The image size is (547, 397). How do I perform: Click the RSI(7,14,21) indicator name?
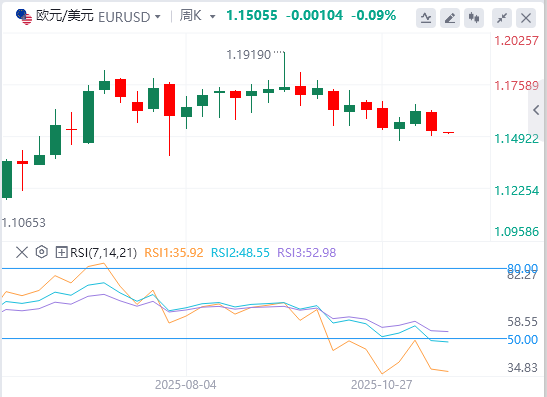[104, 253]
